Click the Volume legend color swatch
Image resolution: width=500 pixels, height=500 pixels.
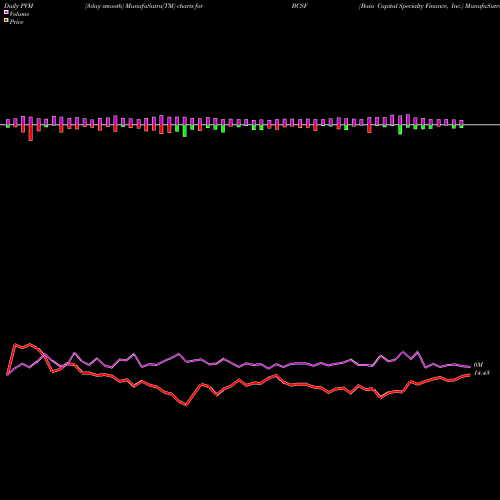6,13
